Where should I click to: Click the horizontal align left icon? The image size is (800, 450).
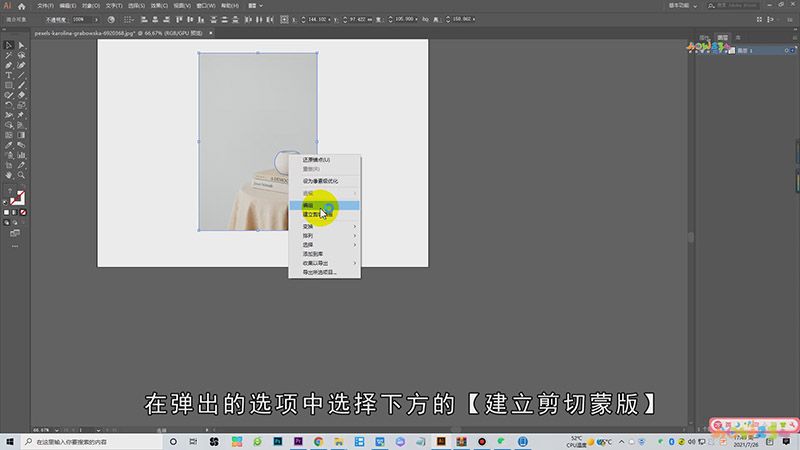click(x=144, y=19)
